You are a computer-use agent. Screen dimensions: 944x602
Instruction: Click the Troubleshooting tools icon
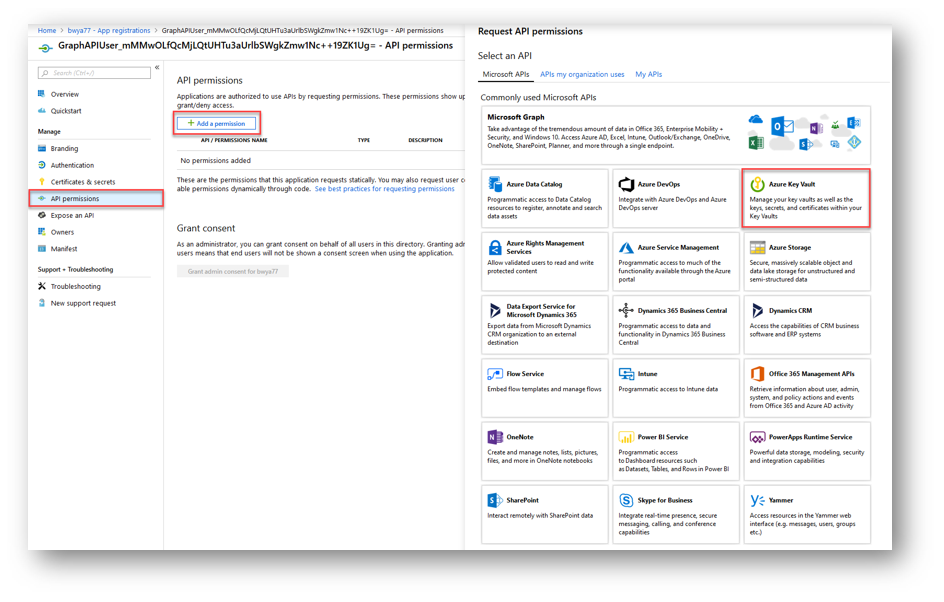point(42,286)
